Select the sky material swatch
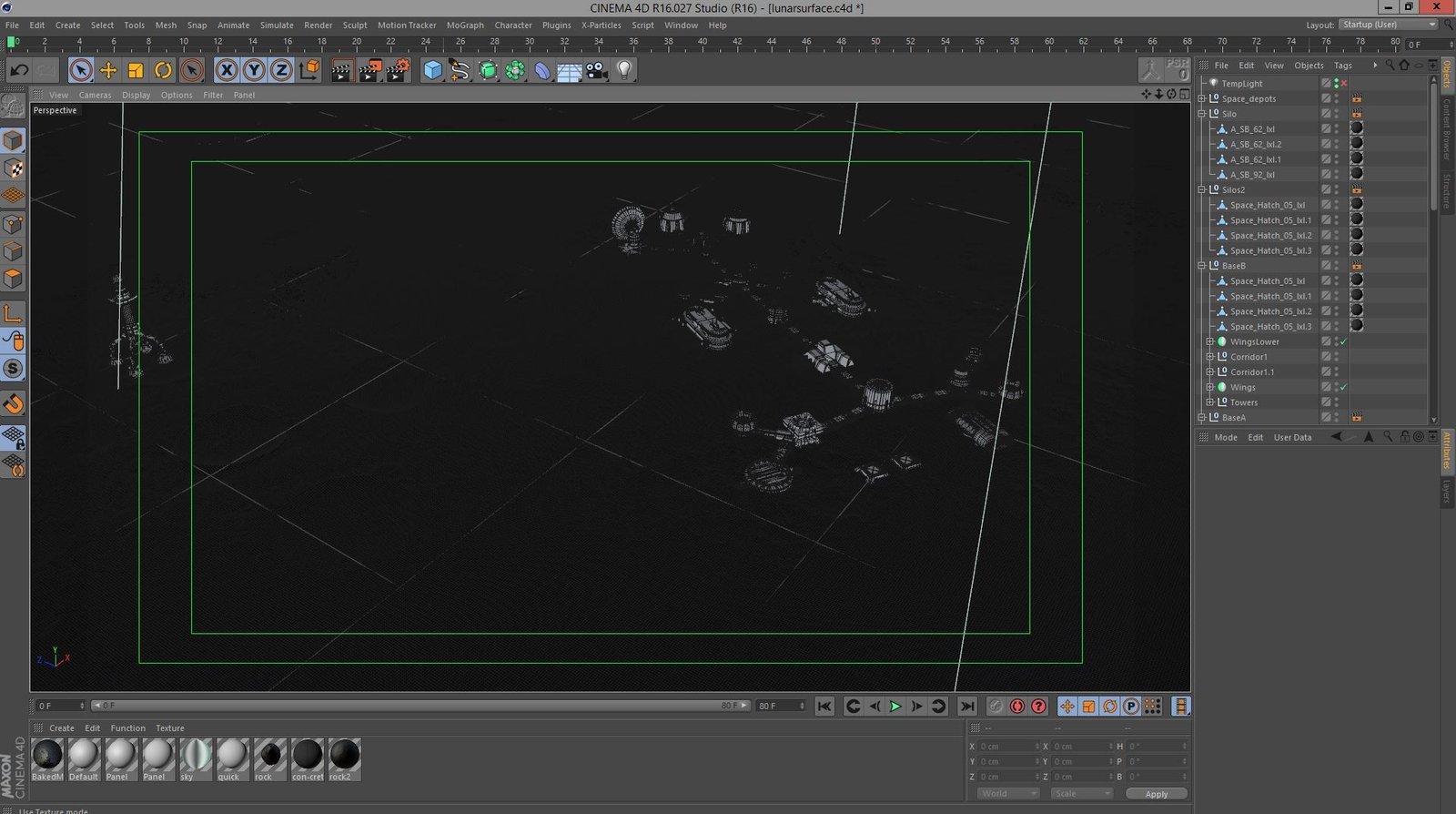This screenshot has width=1456, height=814. point(195,756)
